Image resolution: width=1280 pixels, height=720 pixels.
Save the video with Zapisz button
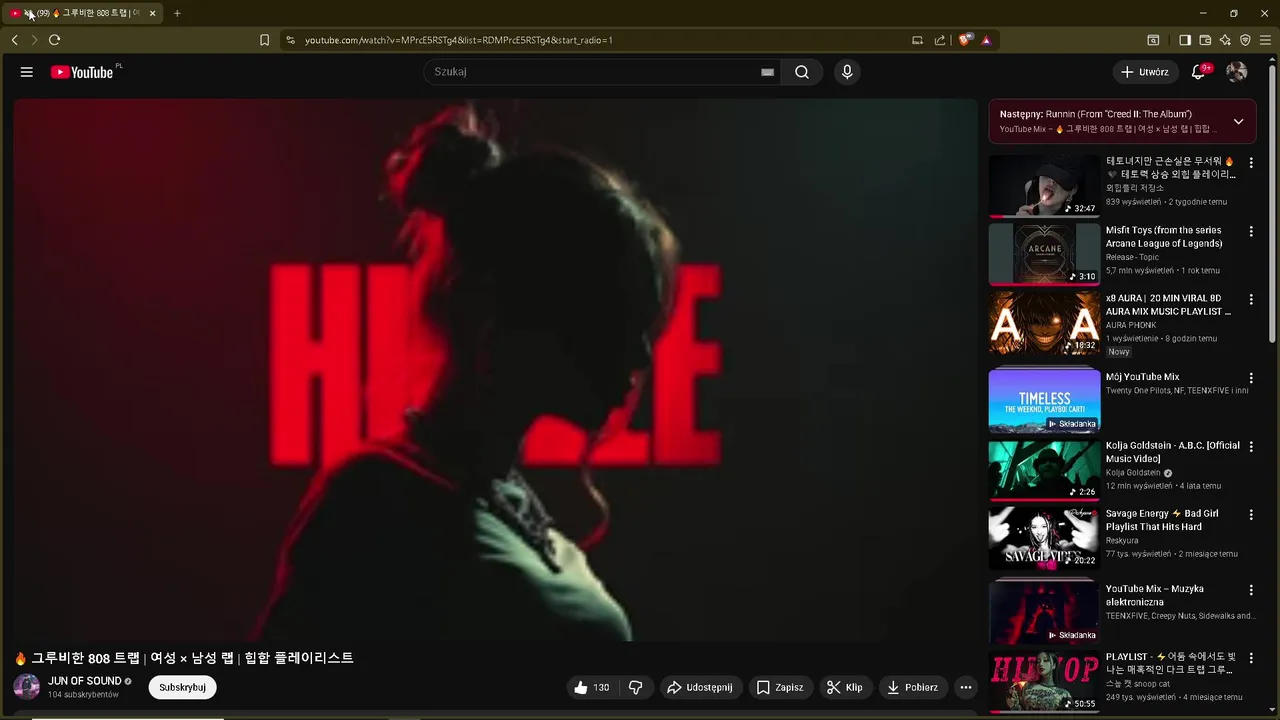tap(780, 687)
